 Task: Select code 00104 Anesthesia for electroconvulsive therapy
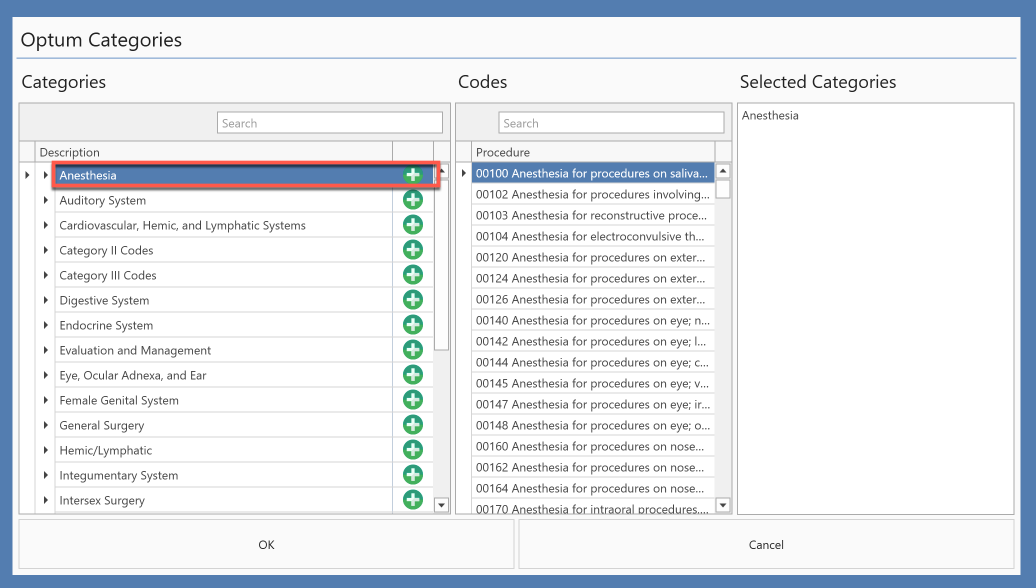(593, 237)
